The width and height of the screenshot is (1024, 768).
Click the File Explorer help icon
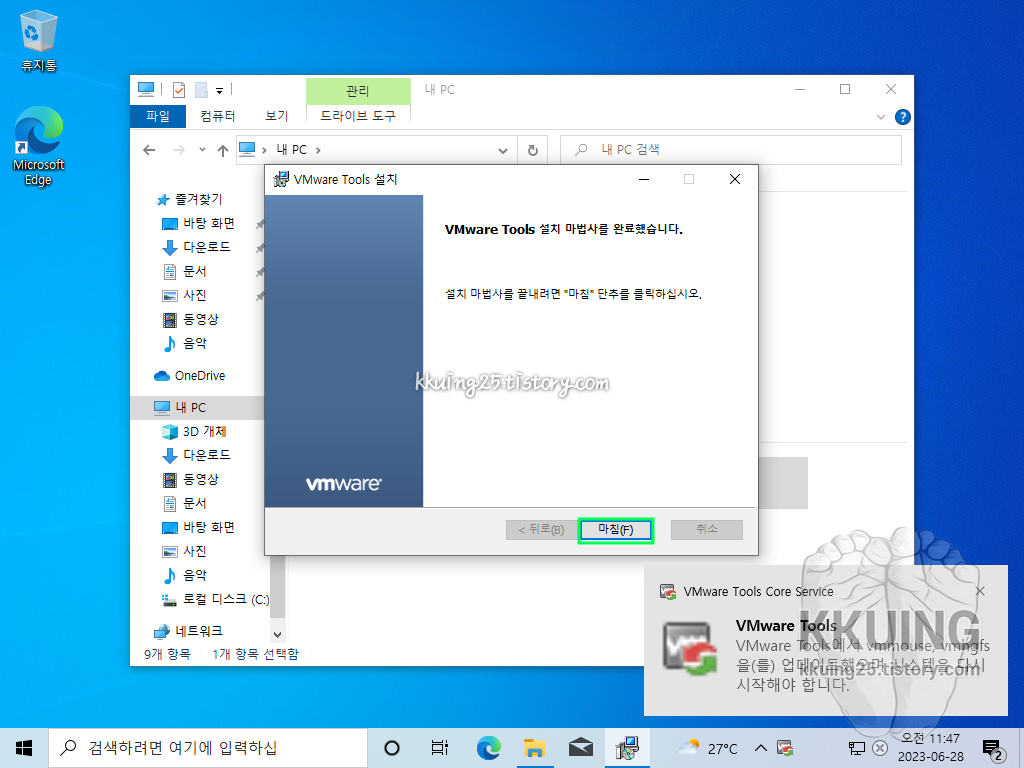pyautogui.click(x=903, y=117)
